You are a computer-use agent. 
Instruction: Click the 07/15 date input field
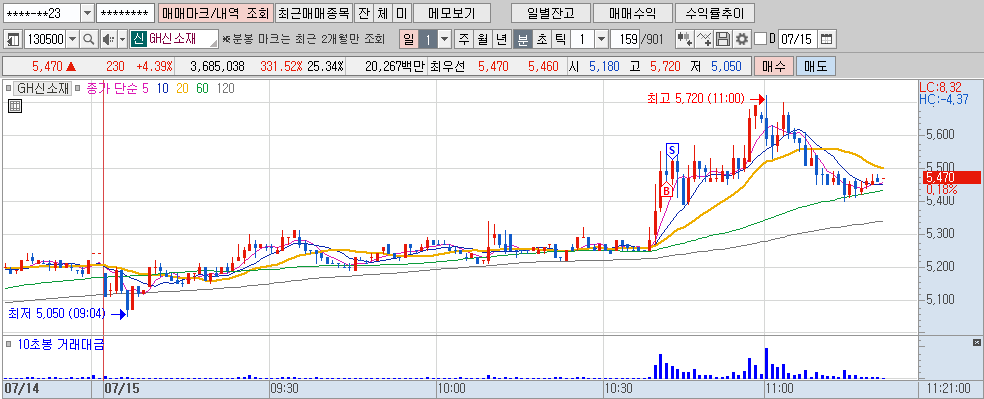797,39
